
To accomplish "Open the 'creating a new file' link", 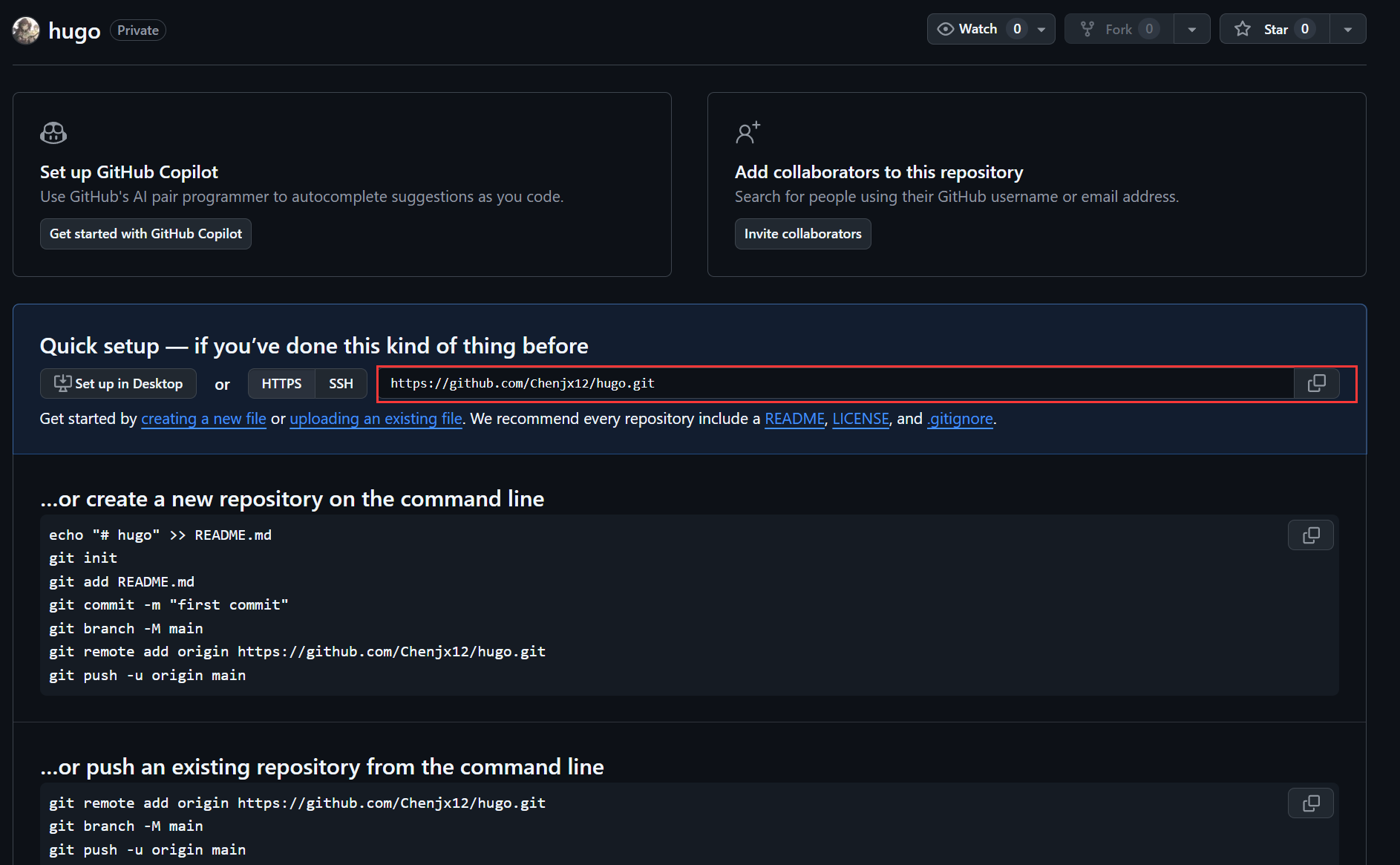I will (203, 419).
